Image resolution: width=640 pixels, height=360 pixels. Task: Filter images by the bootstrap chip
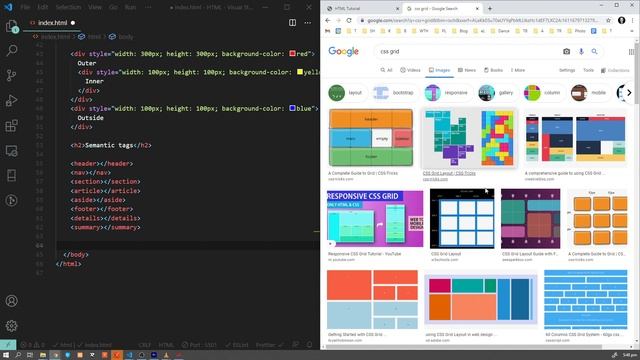pos(394,93)
